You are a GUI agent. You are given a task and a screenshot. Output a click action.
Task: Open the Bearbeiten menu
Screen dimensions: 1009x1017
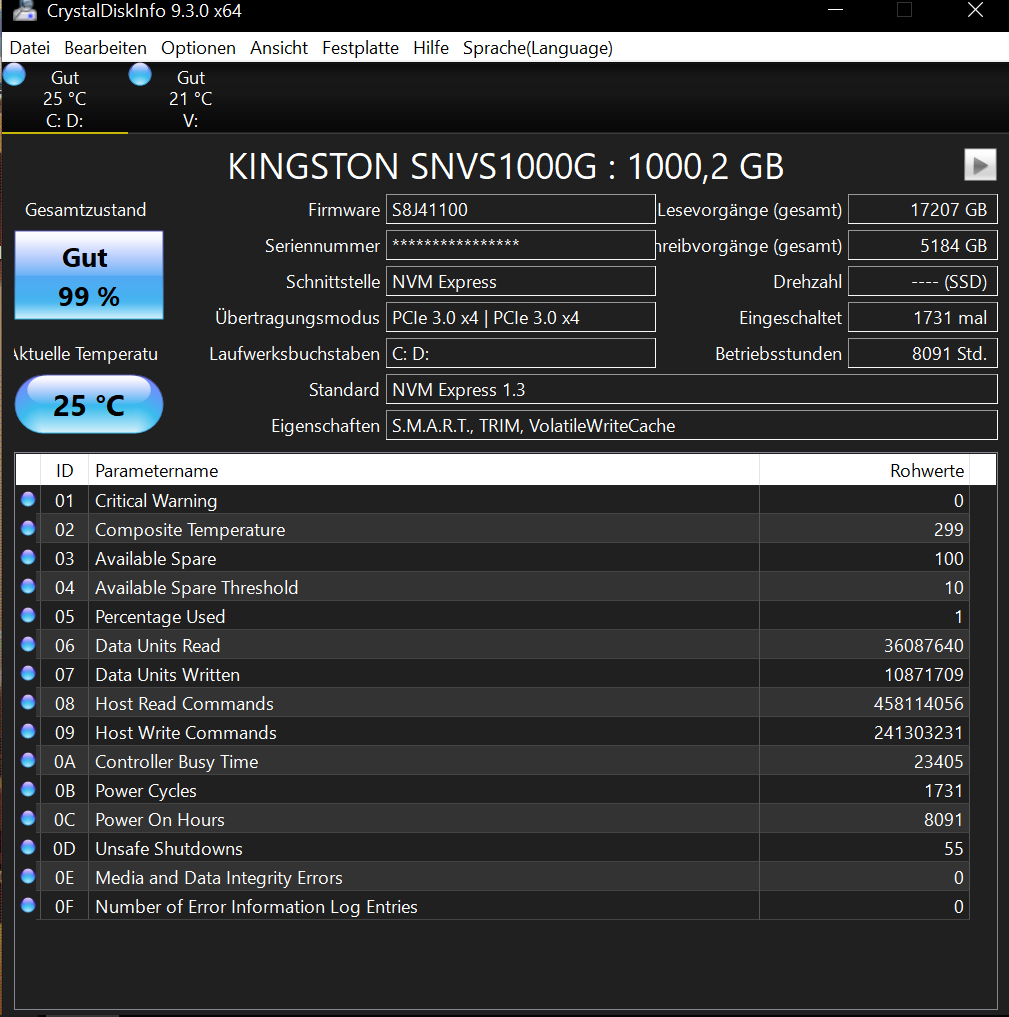[105, 48]
